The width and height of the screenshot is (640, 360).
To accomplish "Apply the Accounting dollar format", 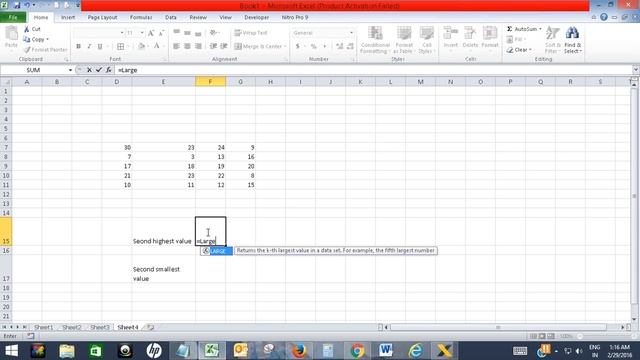I will click(x=298, y=47).
